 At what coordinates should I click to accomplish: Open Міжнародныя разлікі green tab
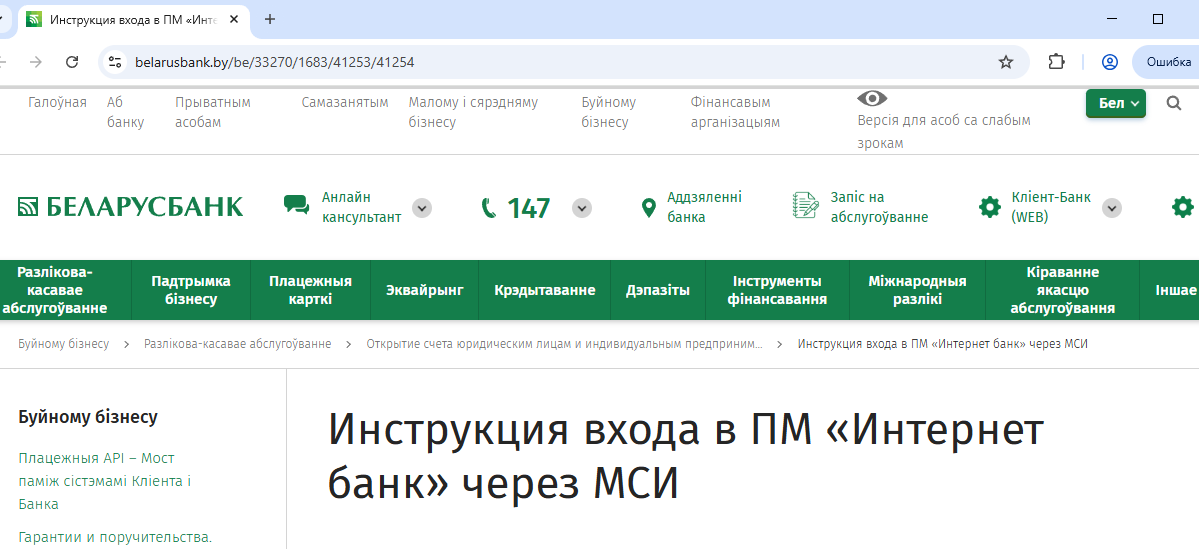click(x=918, y=291)
